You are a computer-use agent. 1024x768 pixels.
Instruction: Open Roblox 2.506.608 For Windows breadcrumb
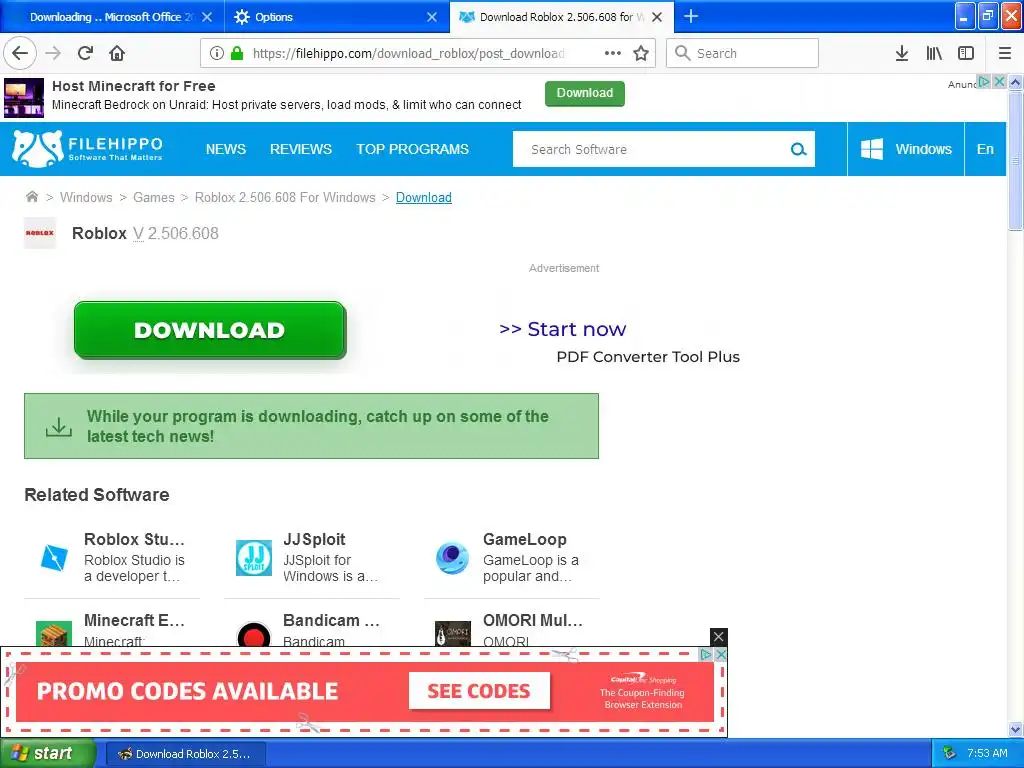click(x=285, y=197)
